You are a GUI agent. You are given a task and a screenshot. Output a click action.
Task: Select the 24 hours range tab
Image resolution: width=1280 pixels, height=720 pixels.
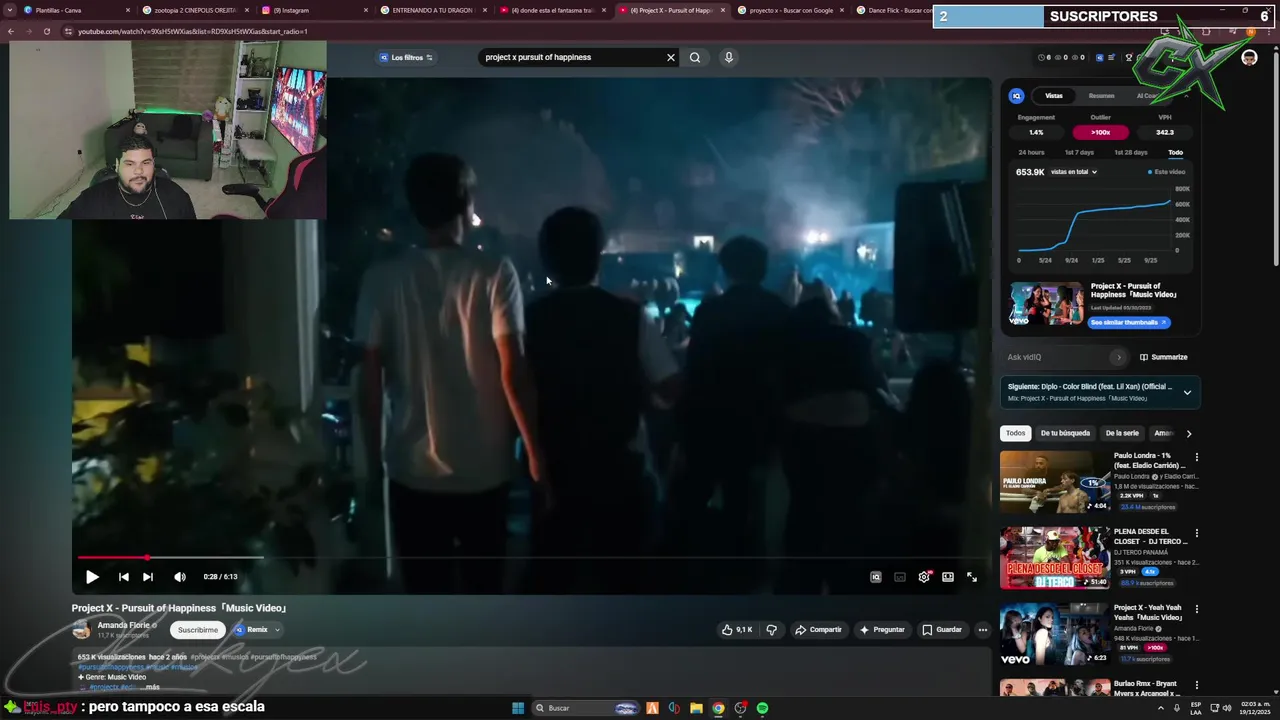click(1031, 153)
